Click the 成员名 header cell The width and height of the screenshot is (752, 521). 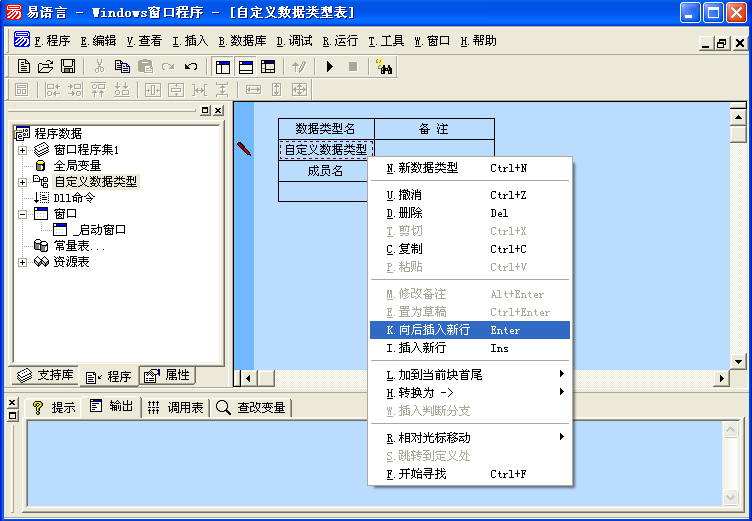point(325,171)
